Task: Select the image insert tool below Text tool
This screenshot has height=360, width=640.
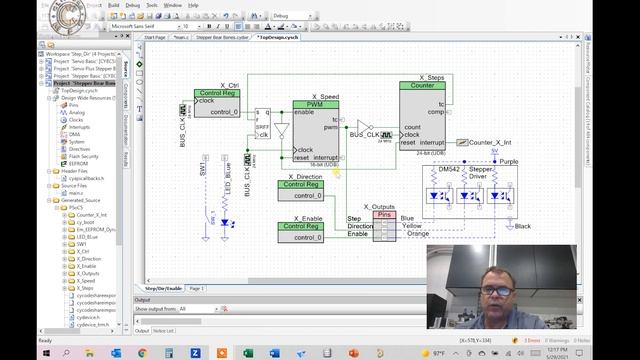Action: point(140,118)
